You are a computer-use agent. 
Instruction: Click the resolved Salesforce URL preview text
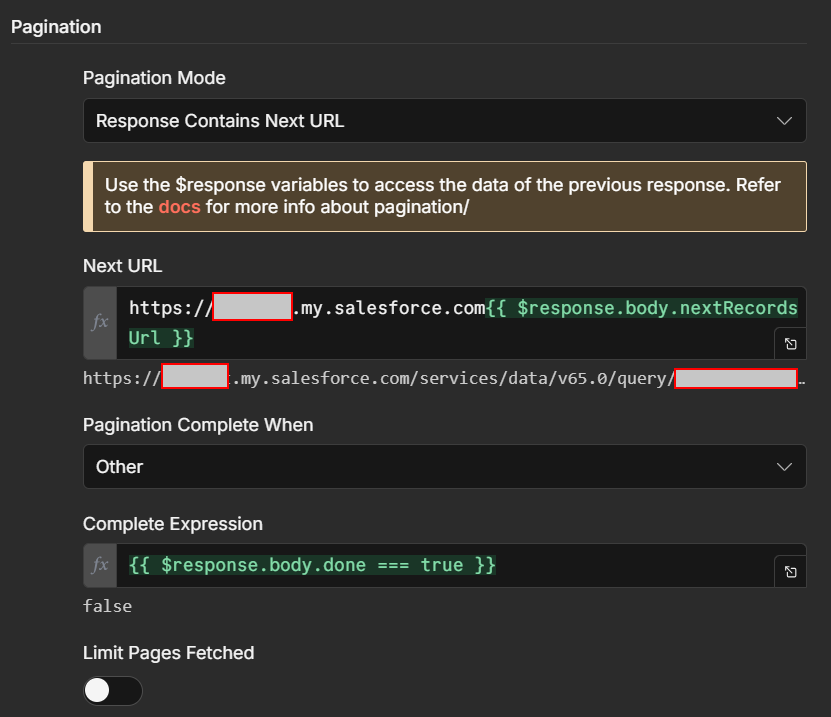tap(450, 379)
